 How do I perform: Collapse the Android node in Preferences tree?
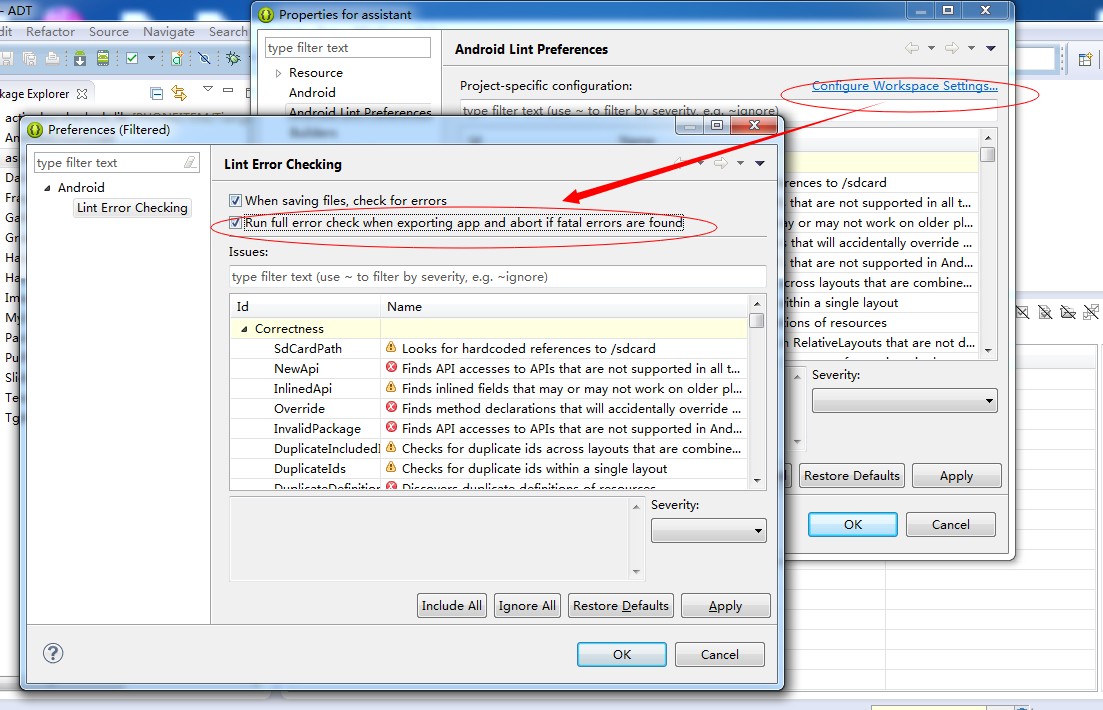tap(47, 188)
